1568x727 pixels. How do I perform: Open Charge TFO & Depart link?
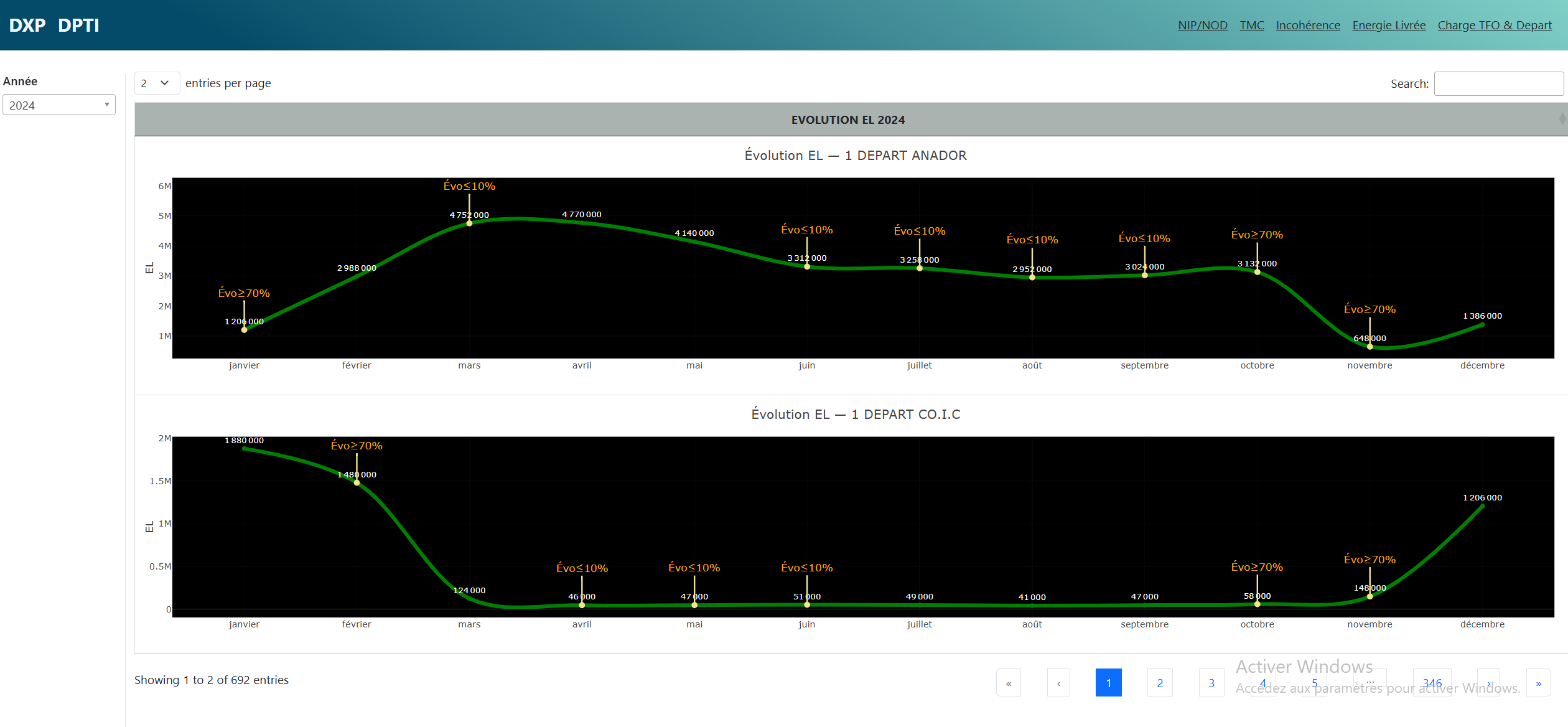tap(1495, 26)
